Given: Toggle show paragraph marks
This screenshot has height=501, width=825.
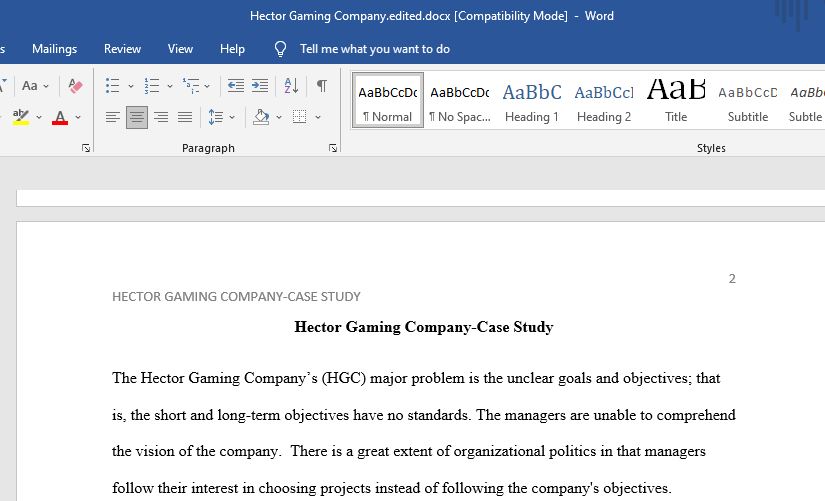Looking at the screenshot, I should pos(321,86).
